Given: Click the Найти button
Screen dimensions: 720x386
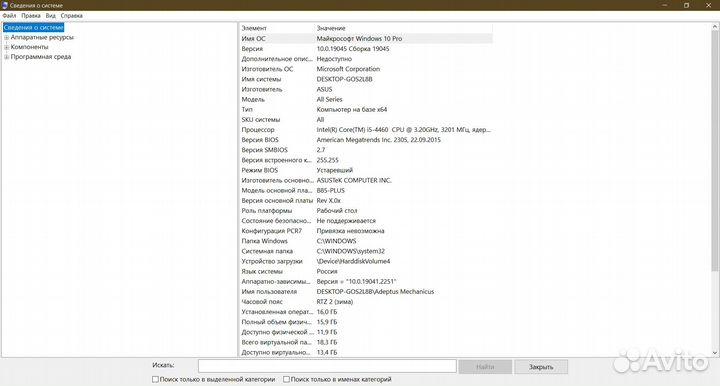Looking at the screenshot, I should [x=485, y=367].
